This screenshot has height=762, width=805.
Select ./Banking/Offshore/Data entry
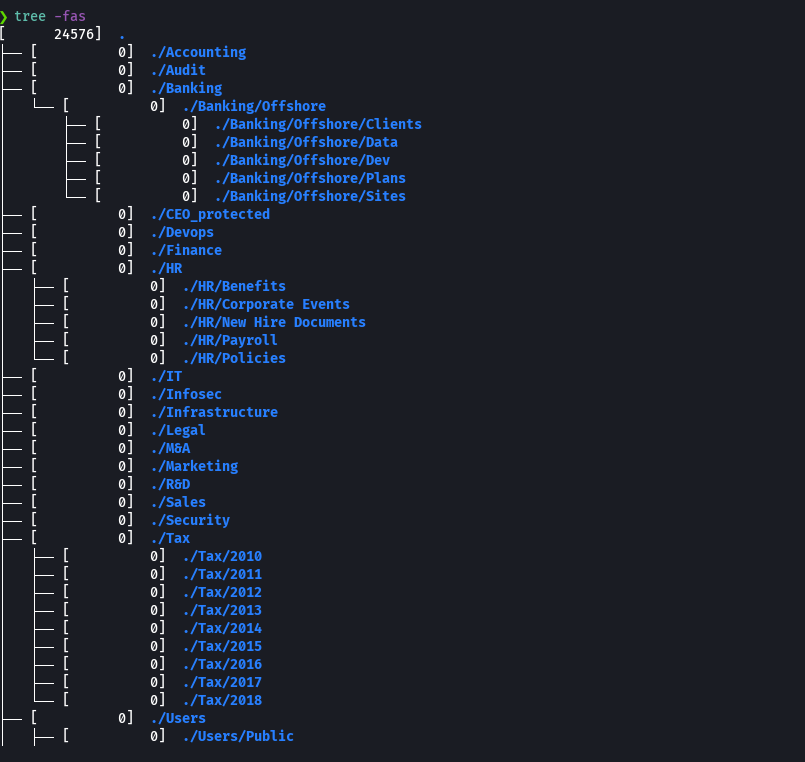click(x=306, y=142)
